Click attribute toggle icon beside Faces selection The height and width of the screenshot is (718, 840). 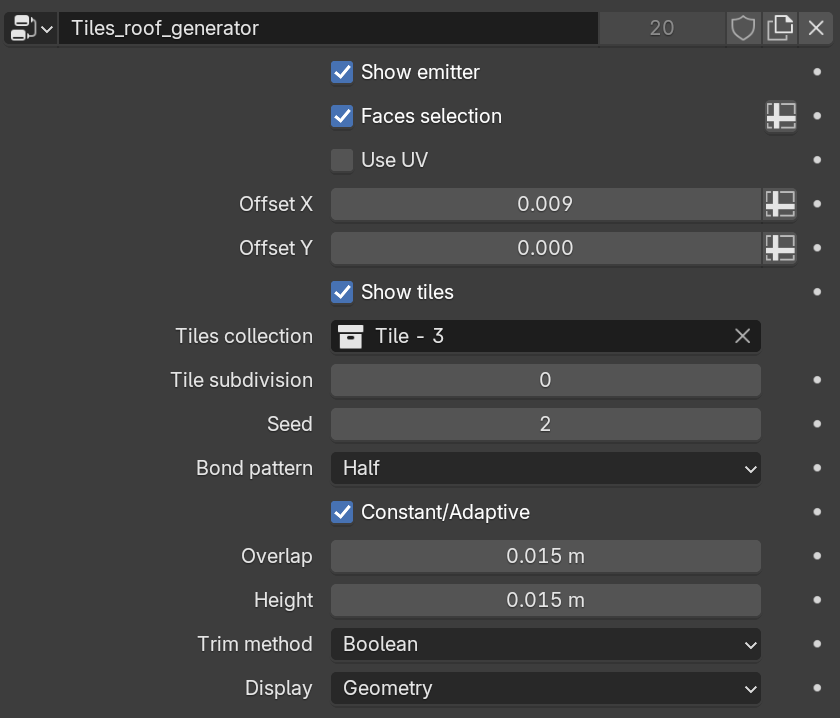[781, 116]
